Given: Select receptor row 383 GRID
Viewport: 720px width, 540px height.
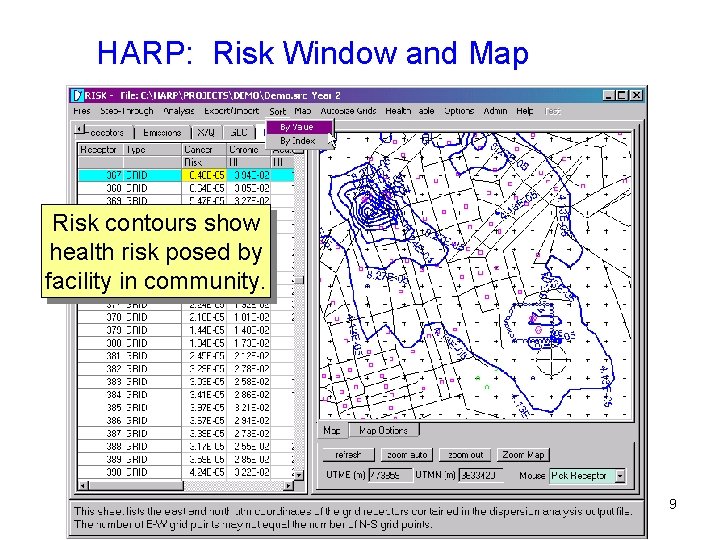Looking at the screenshot, I should (186, 382).
